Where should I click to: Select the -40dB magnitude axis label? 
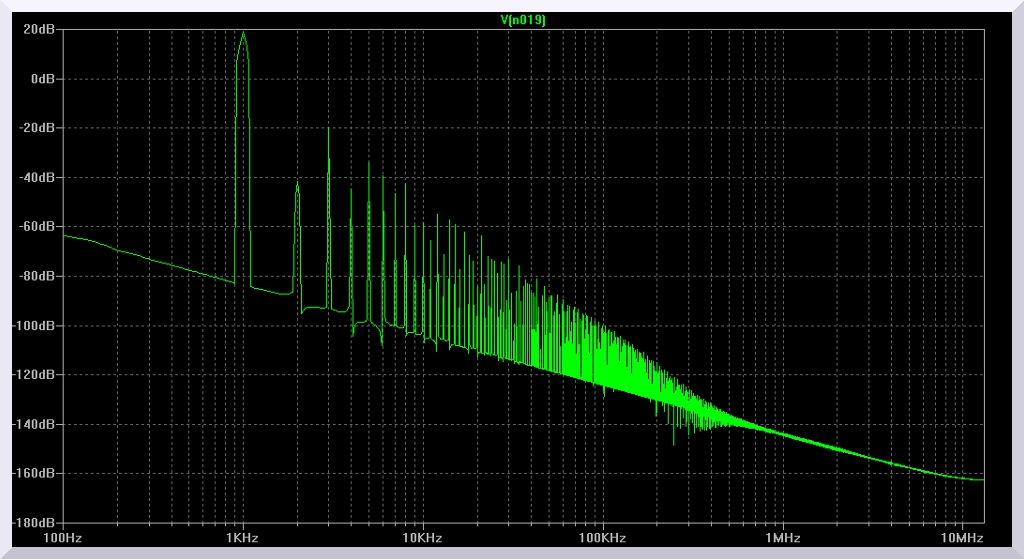[36, 177]
